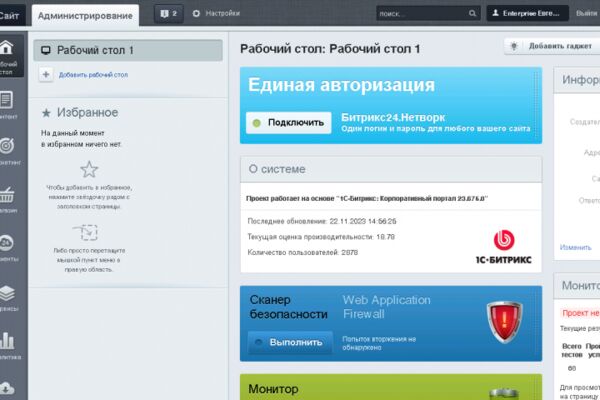Image resolution: width=600 pixels, height=400 pixels.
Task: Click the Web Application Firewall text
Action: pyautogui.click(x=386, y=307)
